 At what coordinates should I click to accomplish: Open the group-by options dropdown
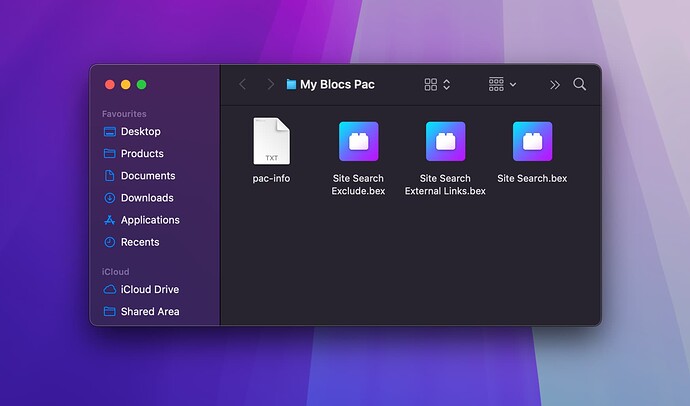(x=502, y=85)
